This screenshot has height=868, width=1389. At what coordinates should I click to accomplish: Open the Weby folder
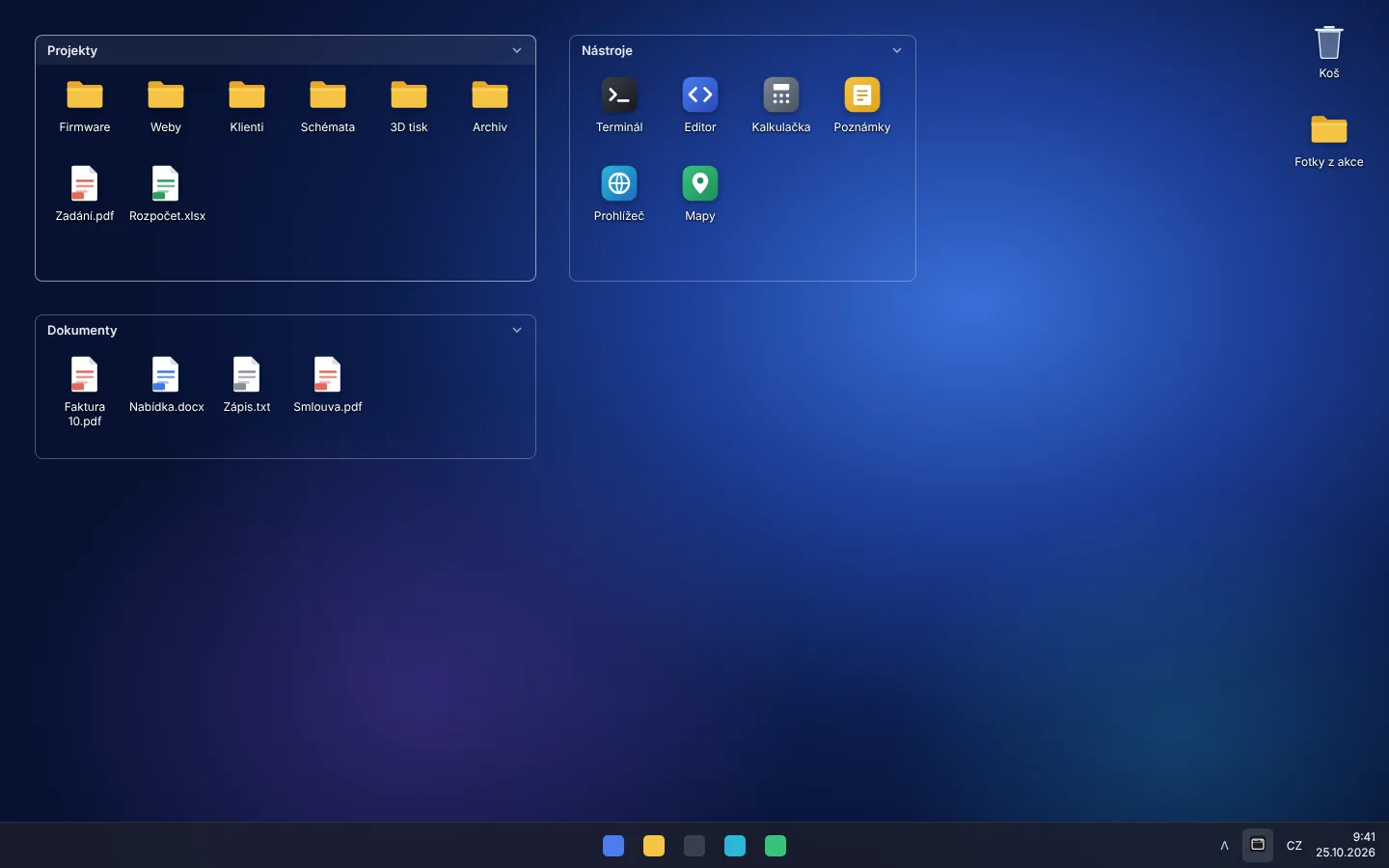[x=166, y=95]
